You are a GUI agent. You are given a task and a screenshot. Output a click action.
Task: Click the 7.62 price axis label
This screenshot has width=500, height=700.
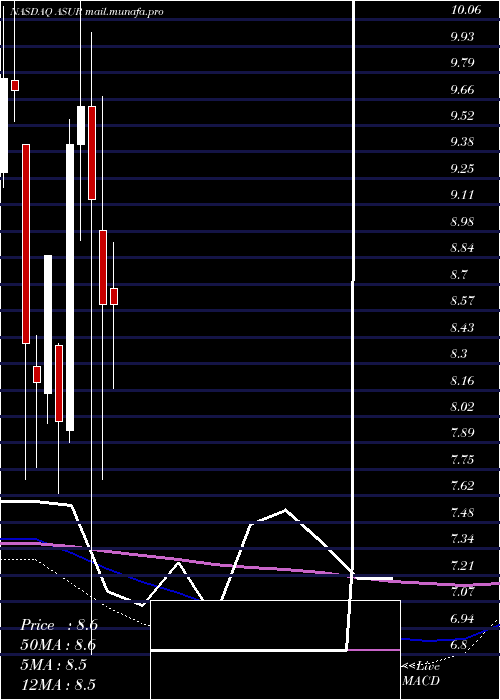(462, 485)
